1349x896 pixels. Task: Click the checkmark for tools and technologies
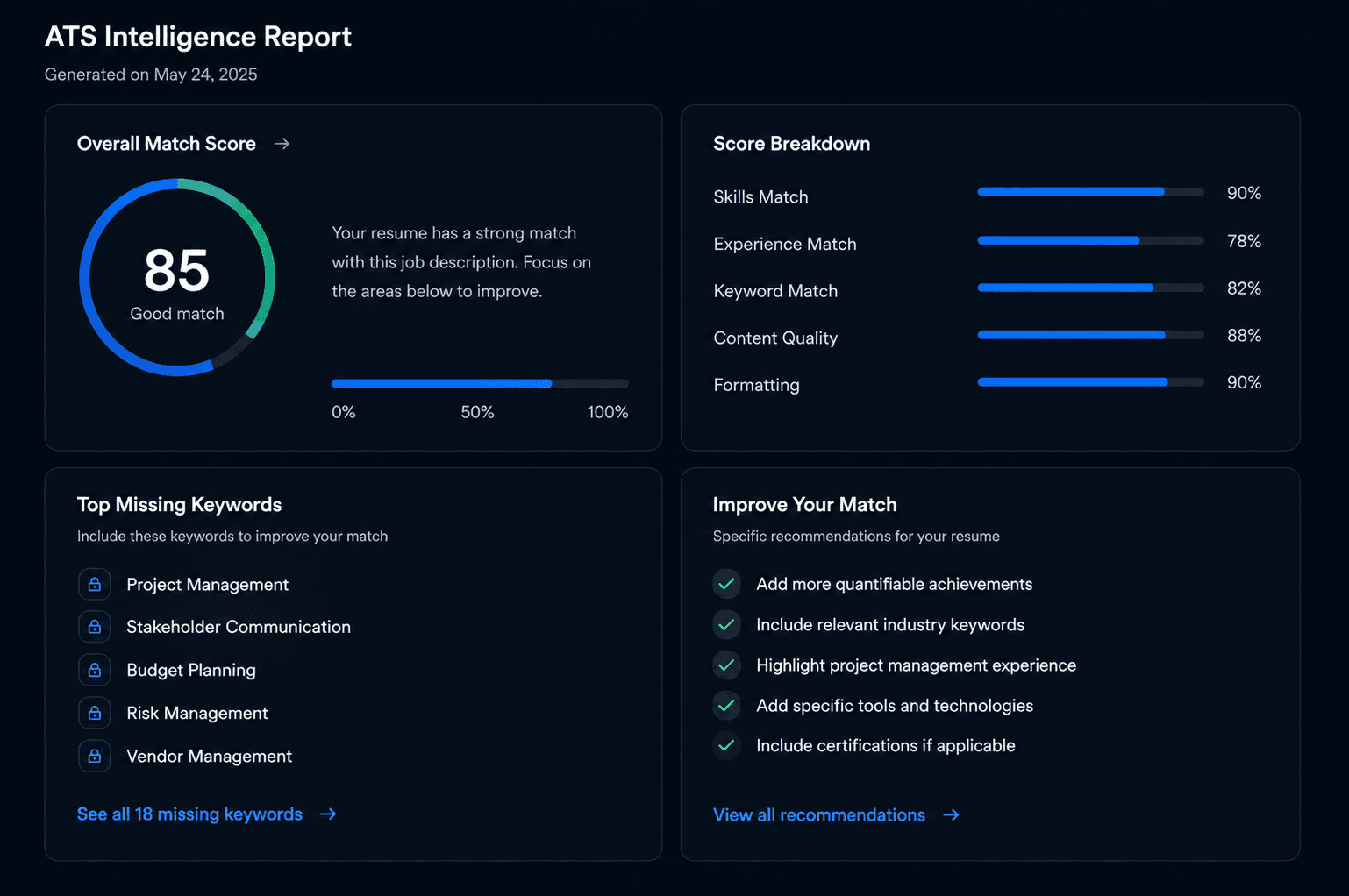[726, 706]
